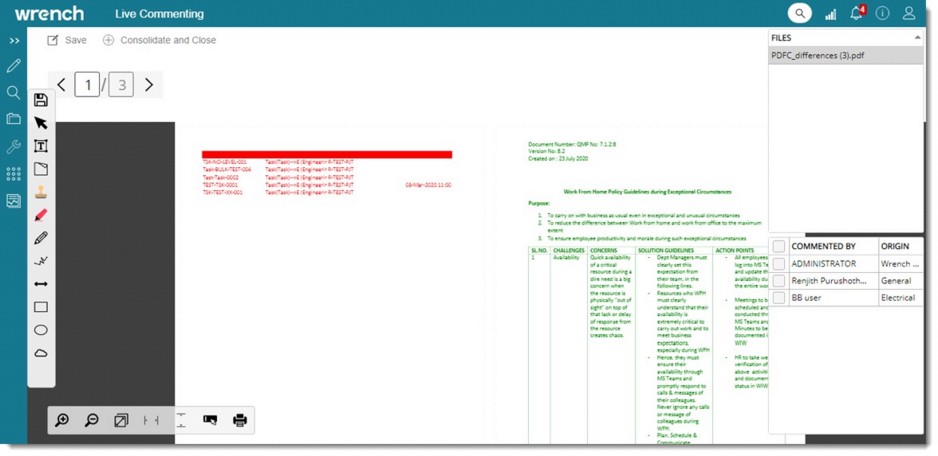
Task: Select the ellipse shape tool
Action: (41, 330)
